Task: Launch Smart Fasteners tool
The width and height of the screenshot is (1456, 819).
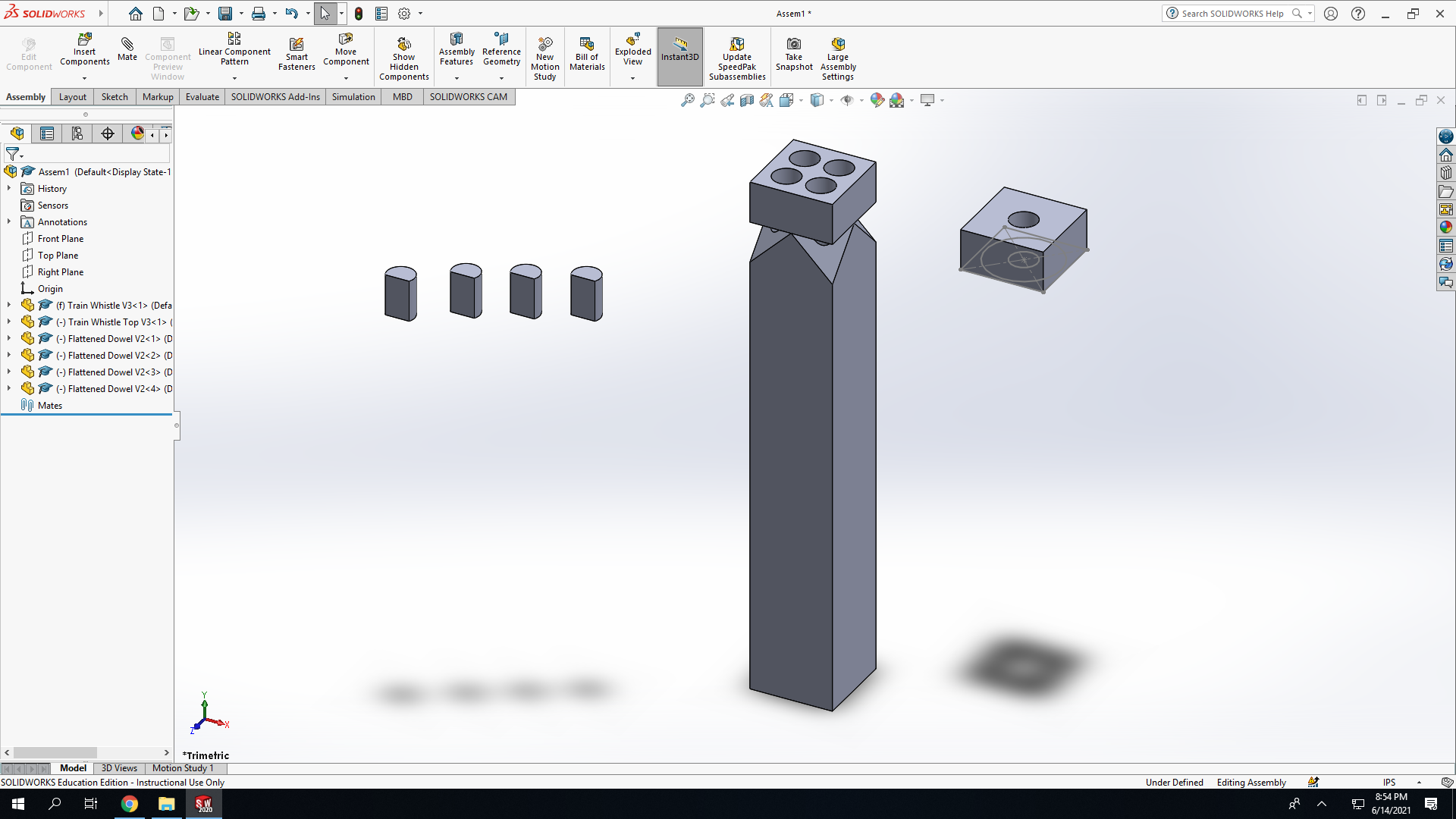Action: point(297,54)
